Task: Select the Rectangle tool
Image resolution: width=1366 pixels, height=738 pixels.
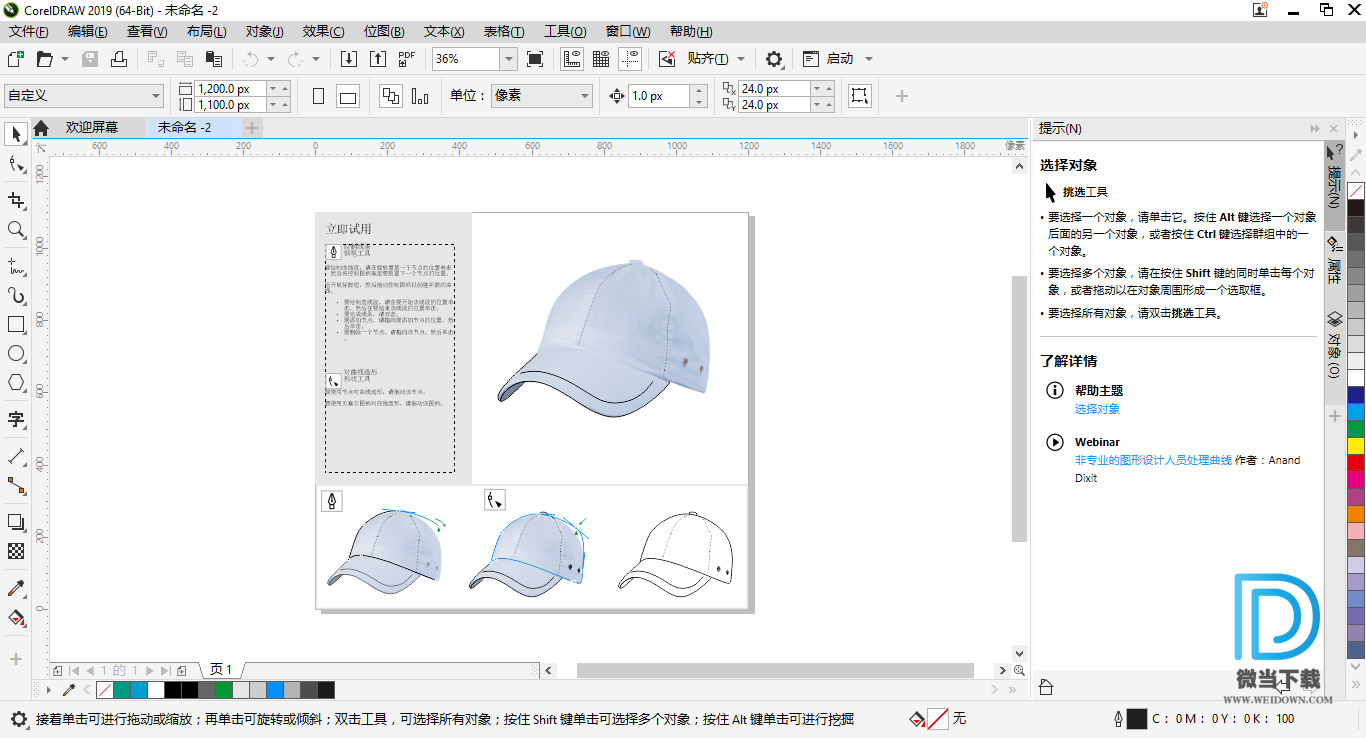Action: pyautogui.click(x=16, y=325)
